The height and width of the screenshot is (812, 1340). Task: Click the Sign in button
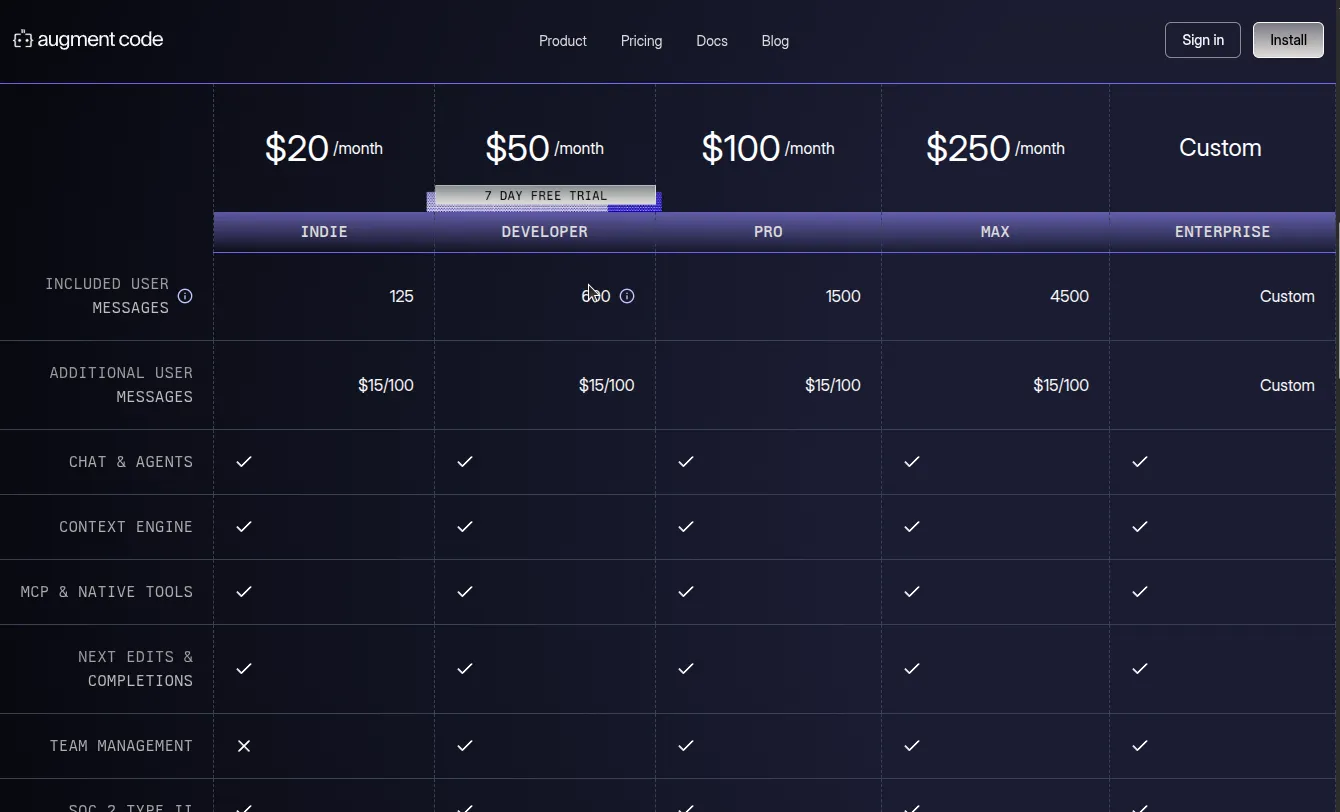(x=1202, y=40)
